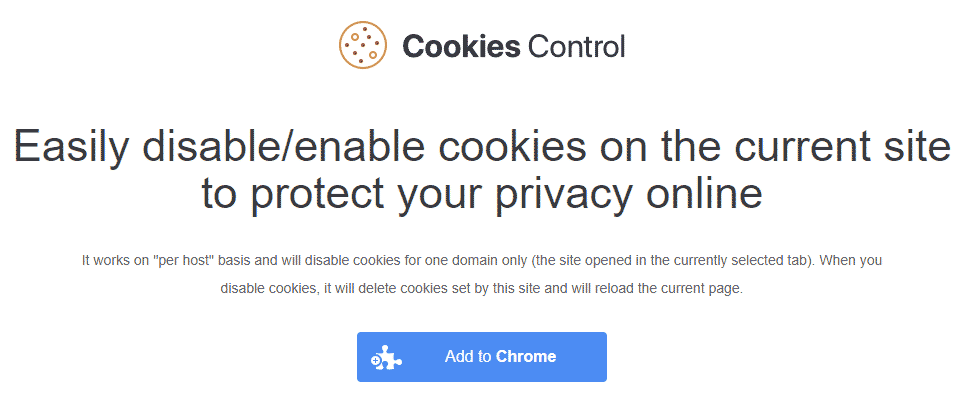The image size is (965, 419).
Task: Click the headline word disable/enable
Action: pyautogui.click(x=288, y=146)
